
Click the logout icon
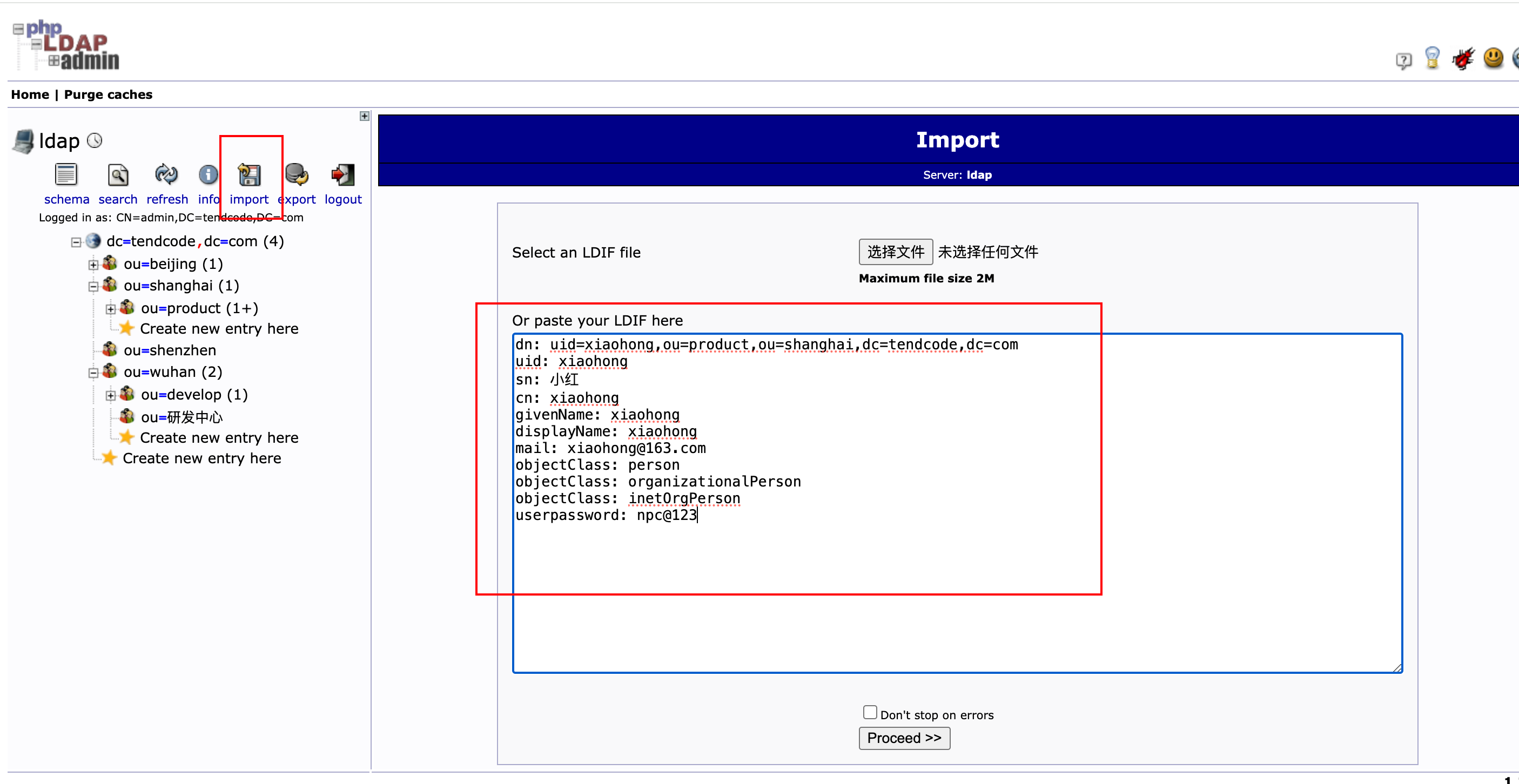point(342,174)
